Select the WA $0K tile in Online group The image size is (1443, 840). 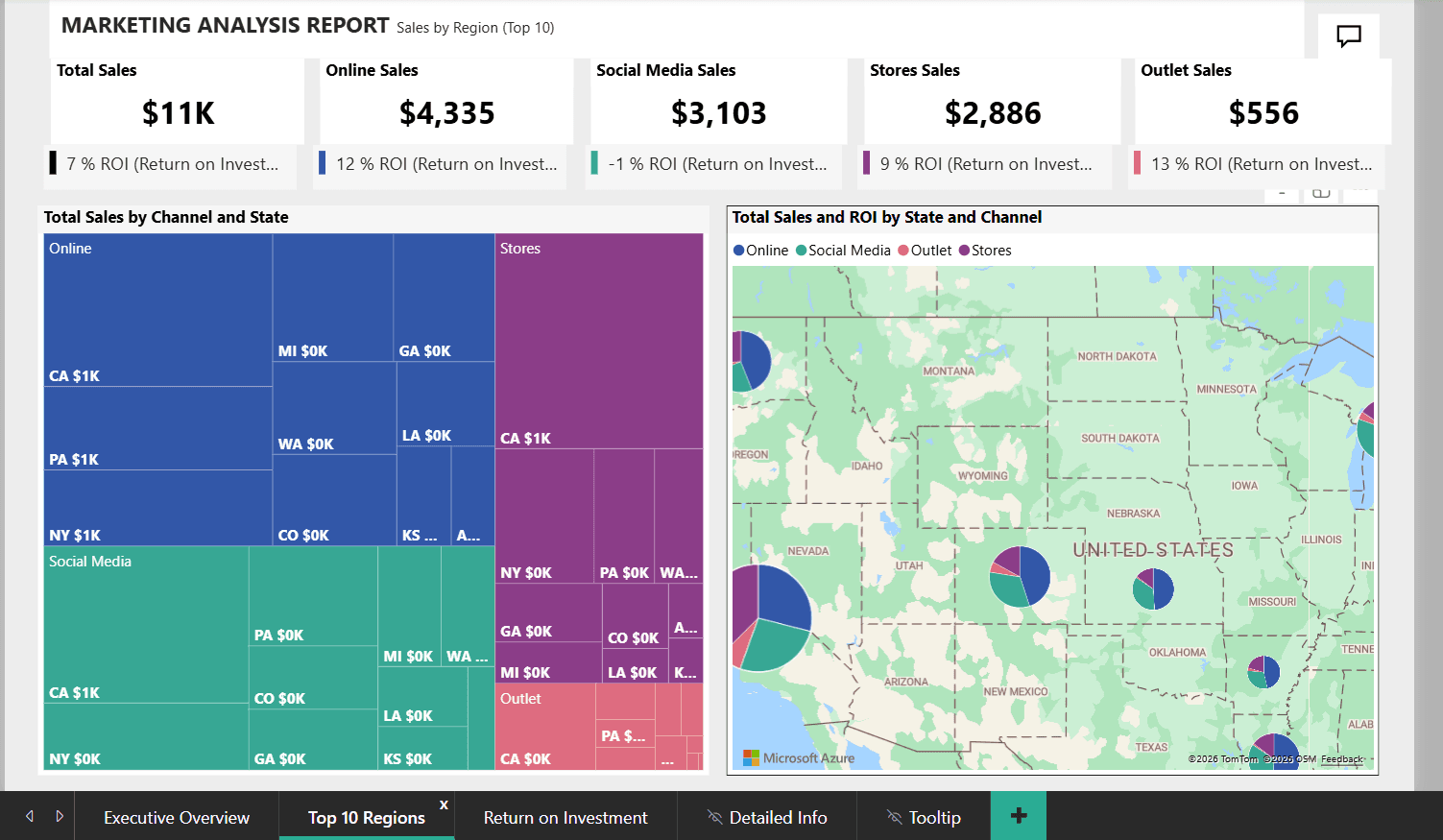tap(335, 408)
